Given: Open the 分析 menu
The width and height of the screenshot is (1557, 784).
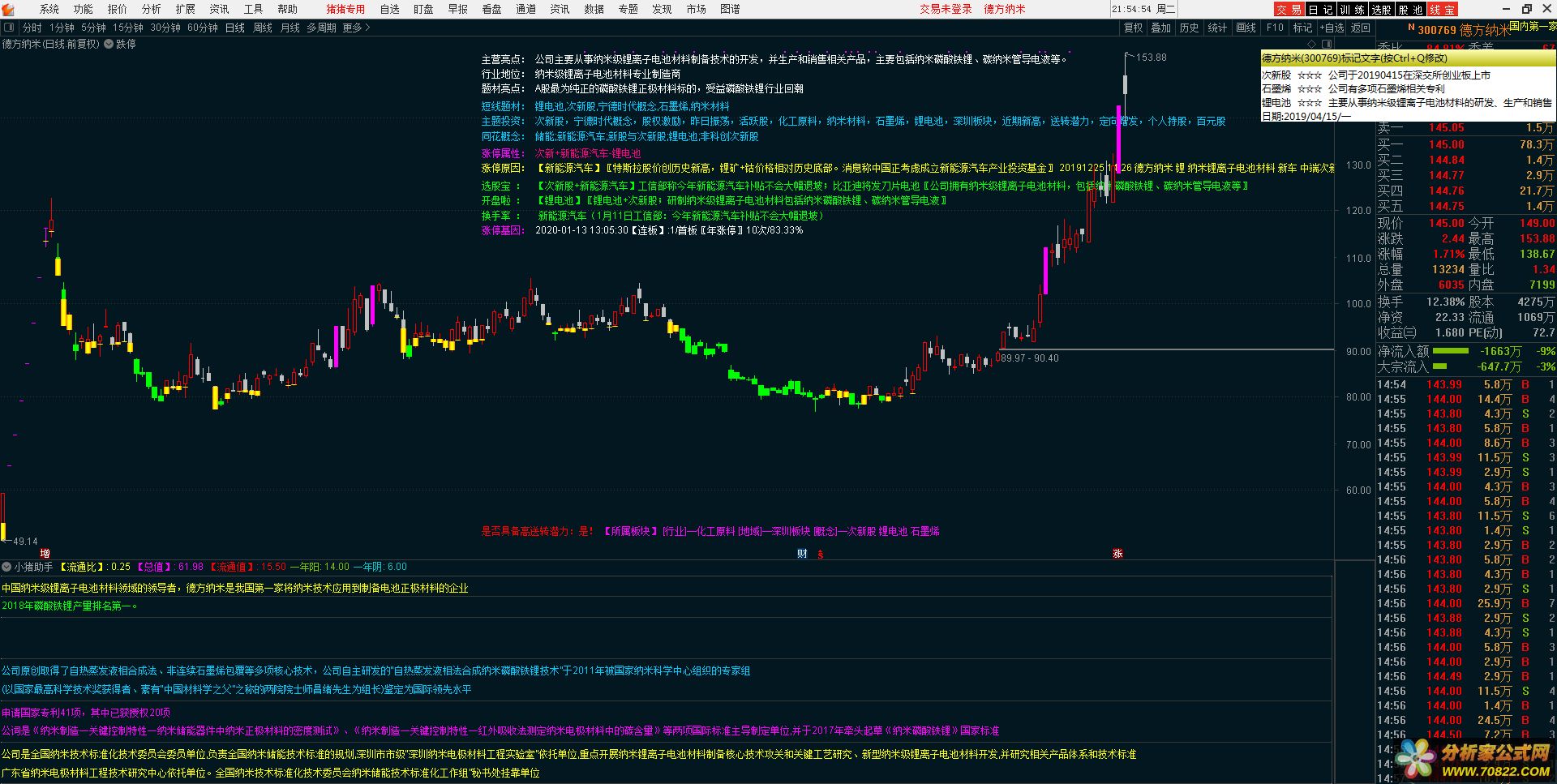Looking at the screenshot, I should pyautogui.click(x=152, y=9).
